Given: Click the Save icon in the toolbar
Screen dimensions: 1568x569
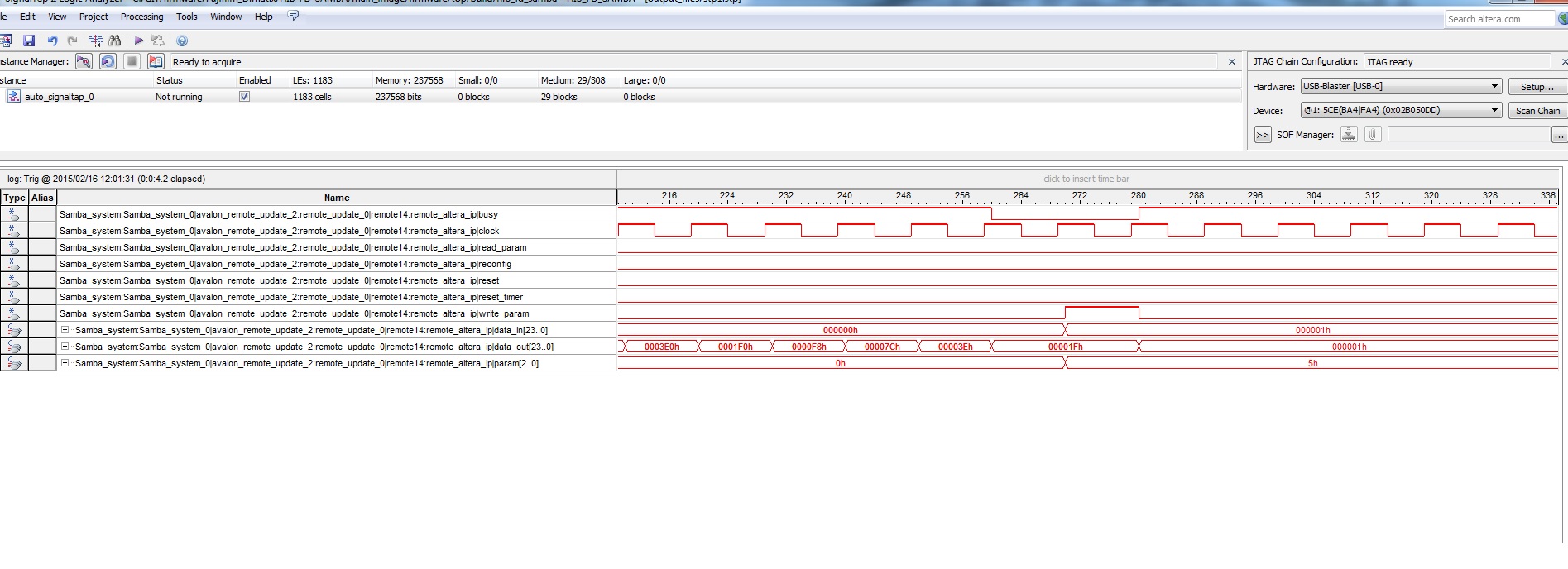Looking at the screenshot, I should pos(29,41).
